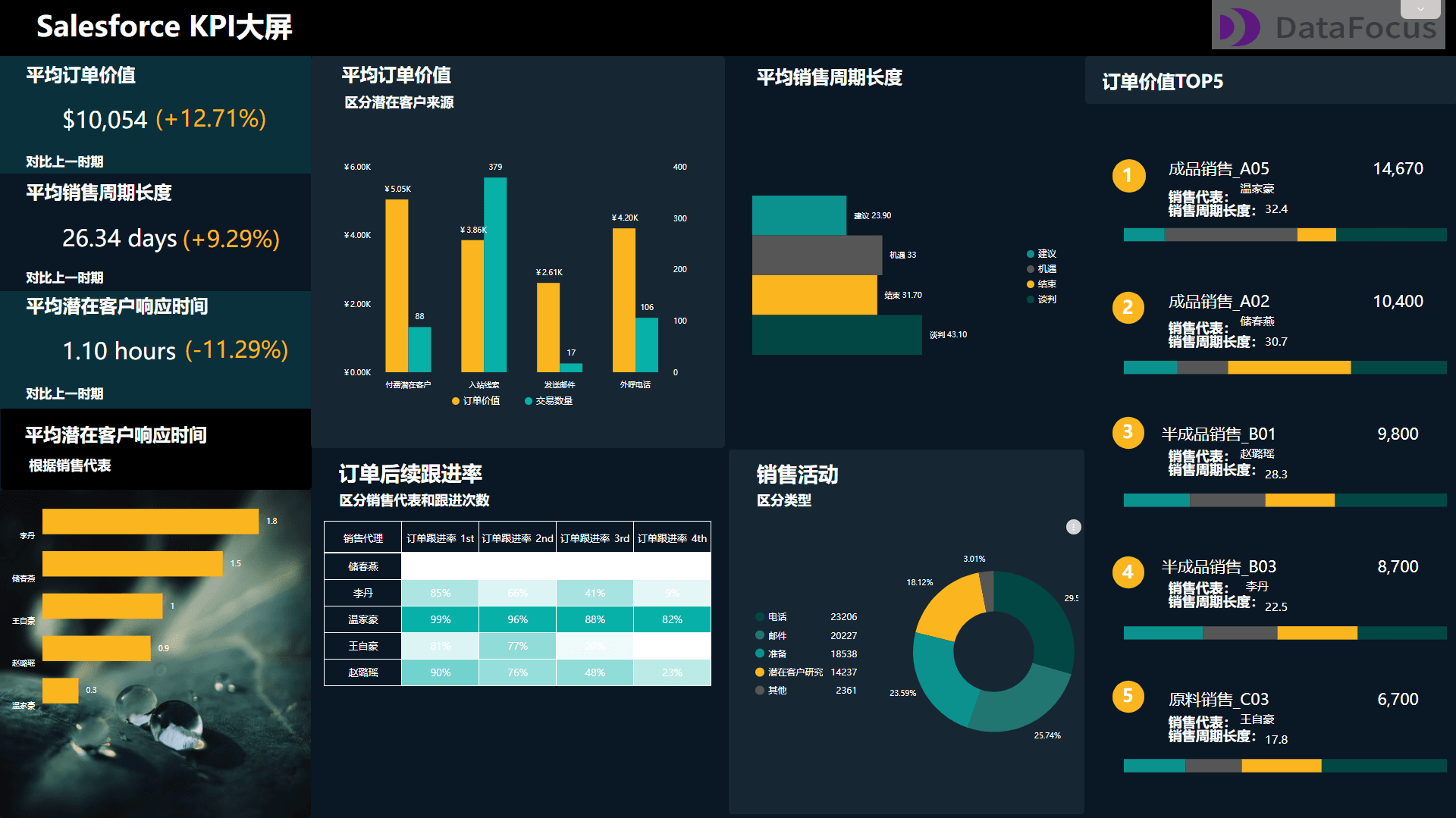Select 李丹 85% cell in table
The image size is (1456, 818).
coord(440,593)
